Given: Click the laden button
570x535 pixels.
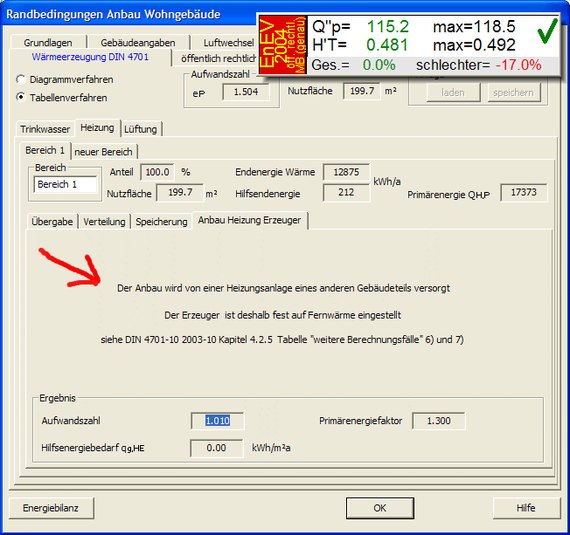Looking at the screenshot, I should [x=453, y=93].
